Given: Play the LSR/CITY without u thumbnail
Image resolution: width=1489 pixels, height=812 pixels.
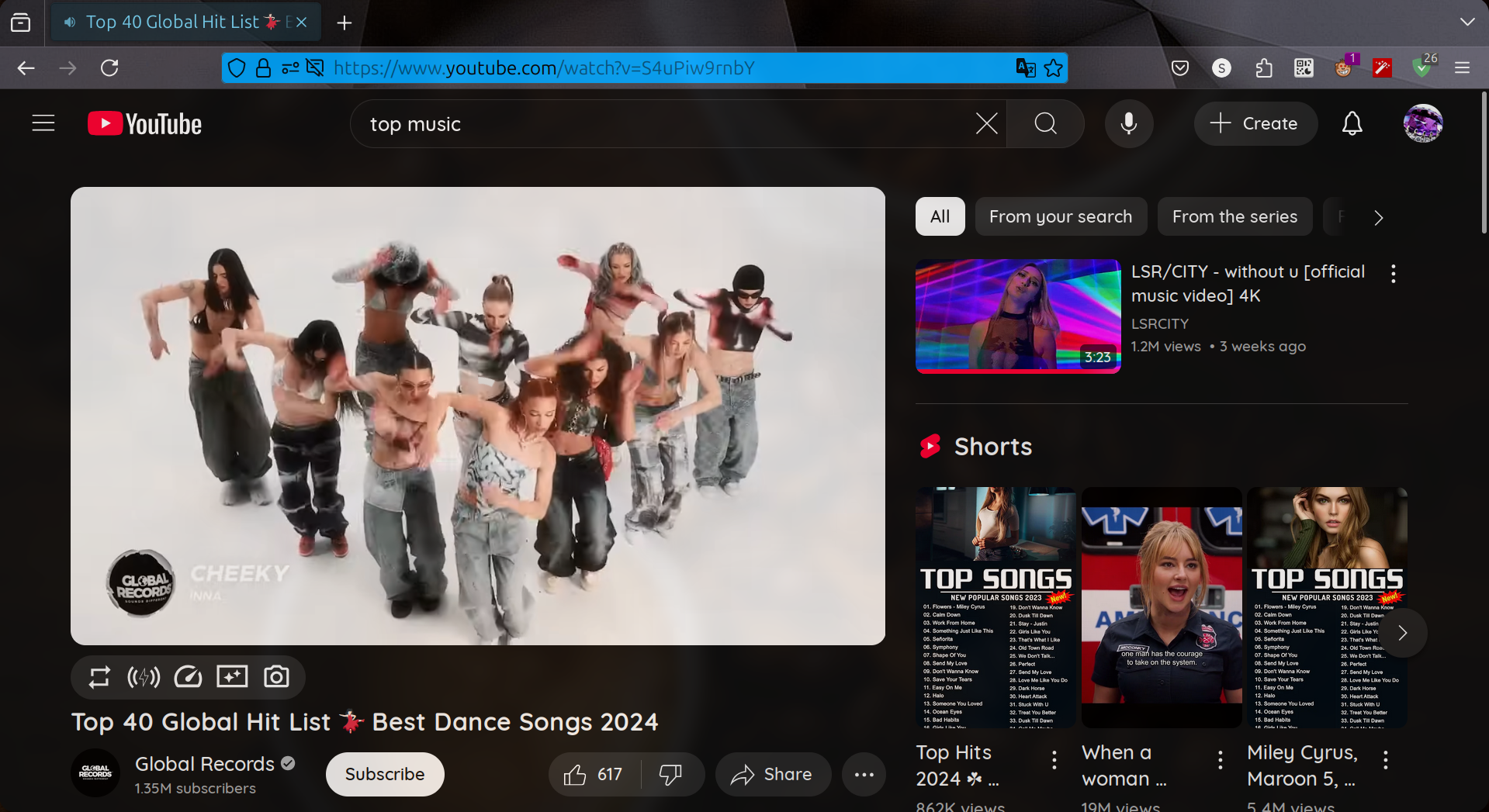Looking at the screenshot, I should point(1018,316).
